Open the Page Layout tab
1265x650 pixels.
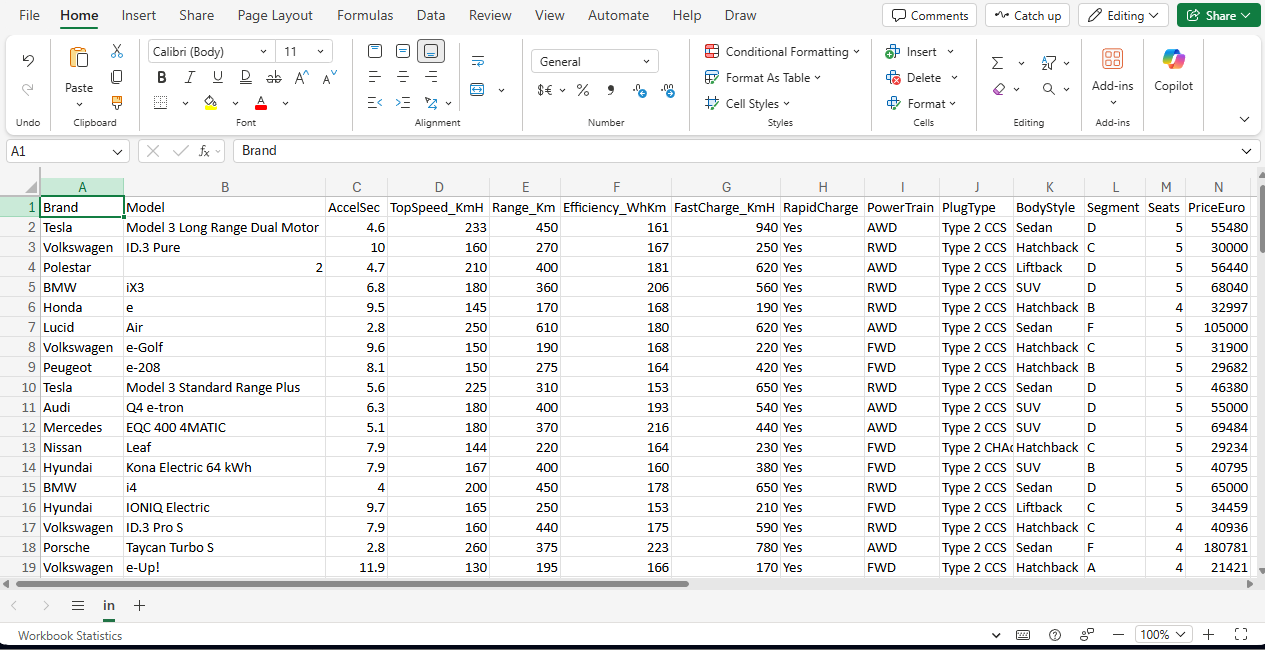coord(275,16)
